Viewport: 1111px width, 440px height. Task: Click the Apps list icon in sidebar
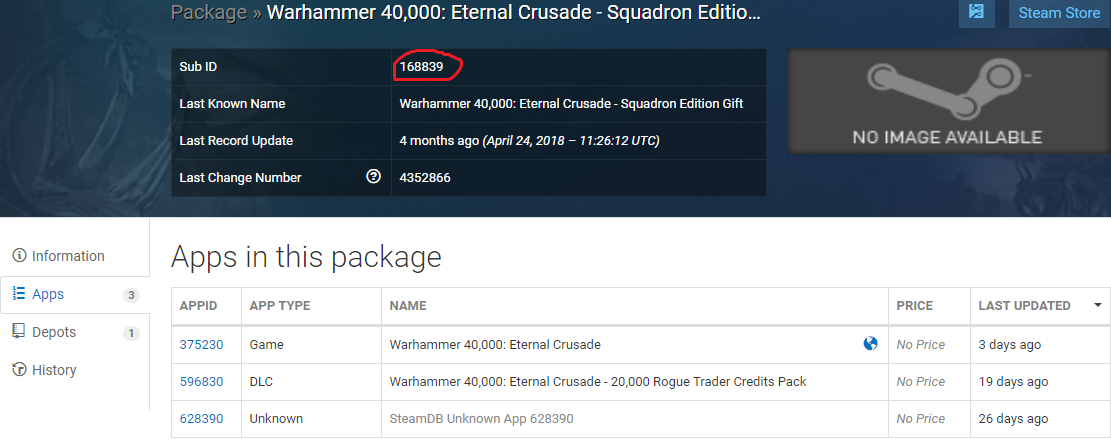coord(20,293)
